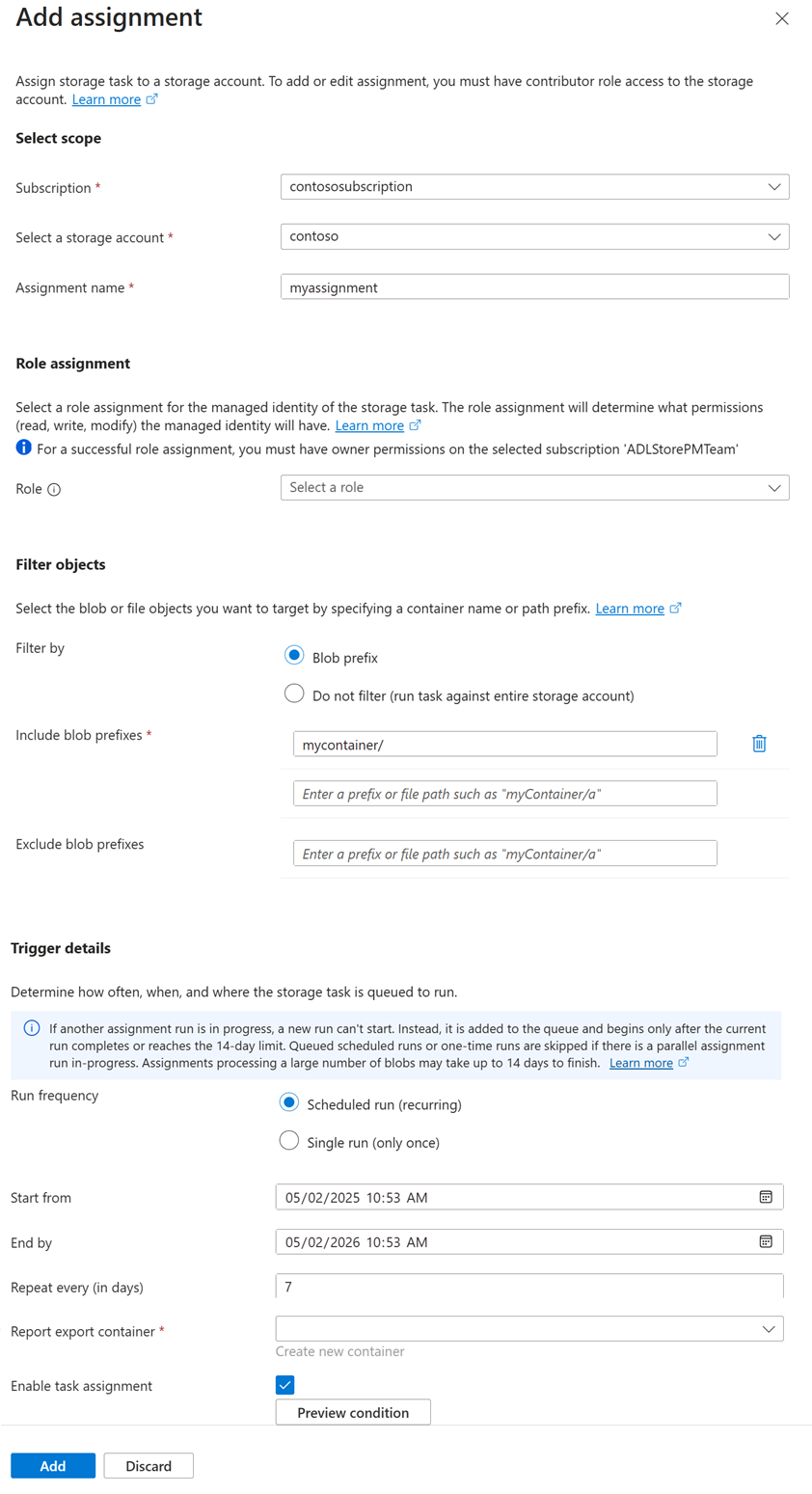Switch run frequency to Single run
Image resolution: width=812 pixels, height=1494 pixels.
point(289,1140)
